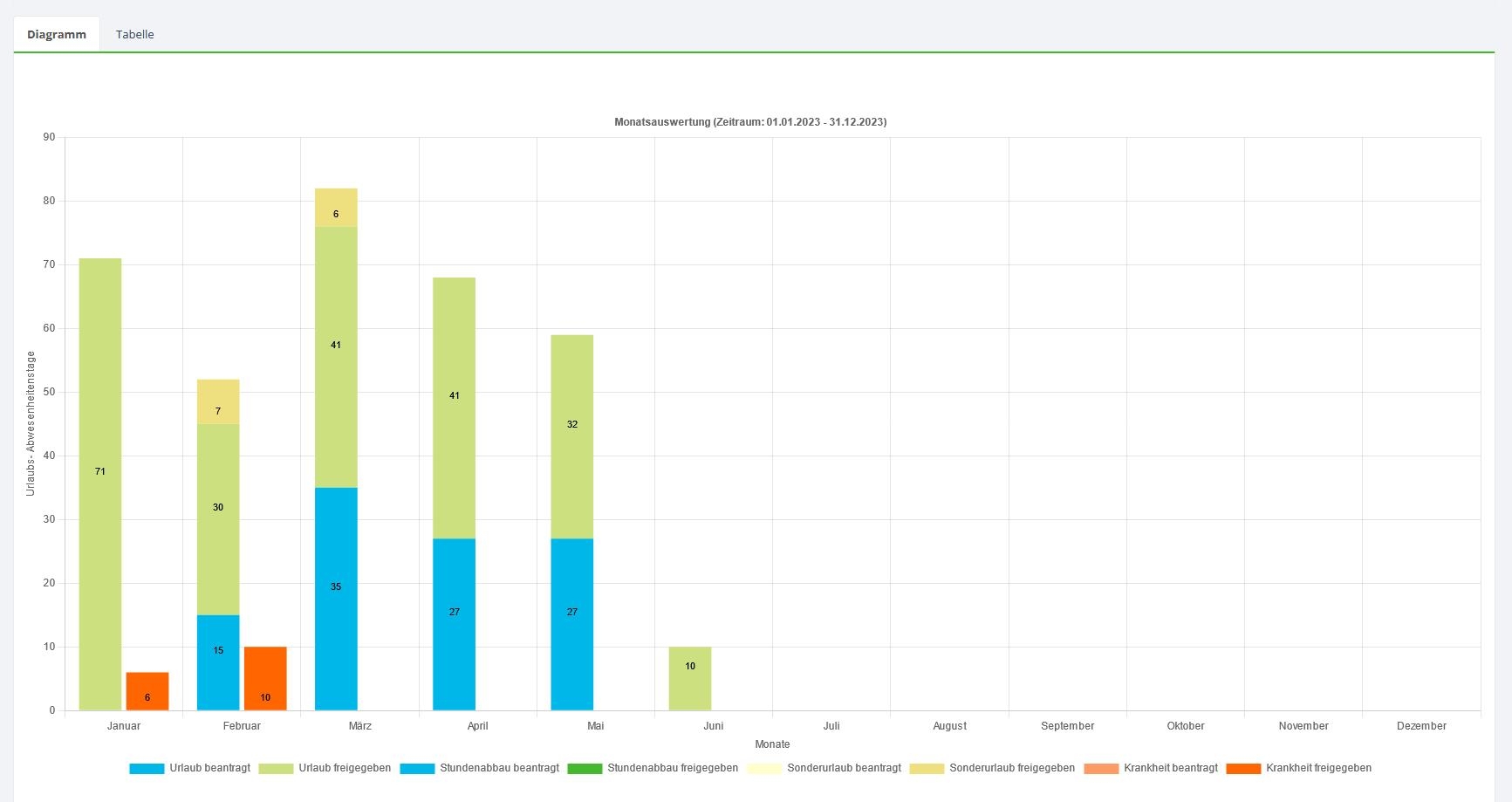Select the April blue segment labeled 27
Image resolution: width=1512 pixels, height=802 pixels.
455,624
